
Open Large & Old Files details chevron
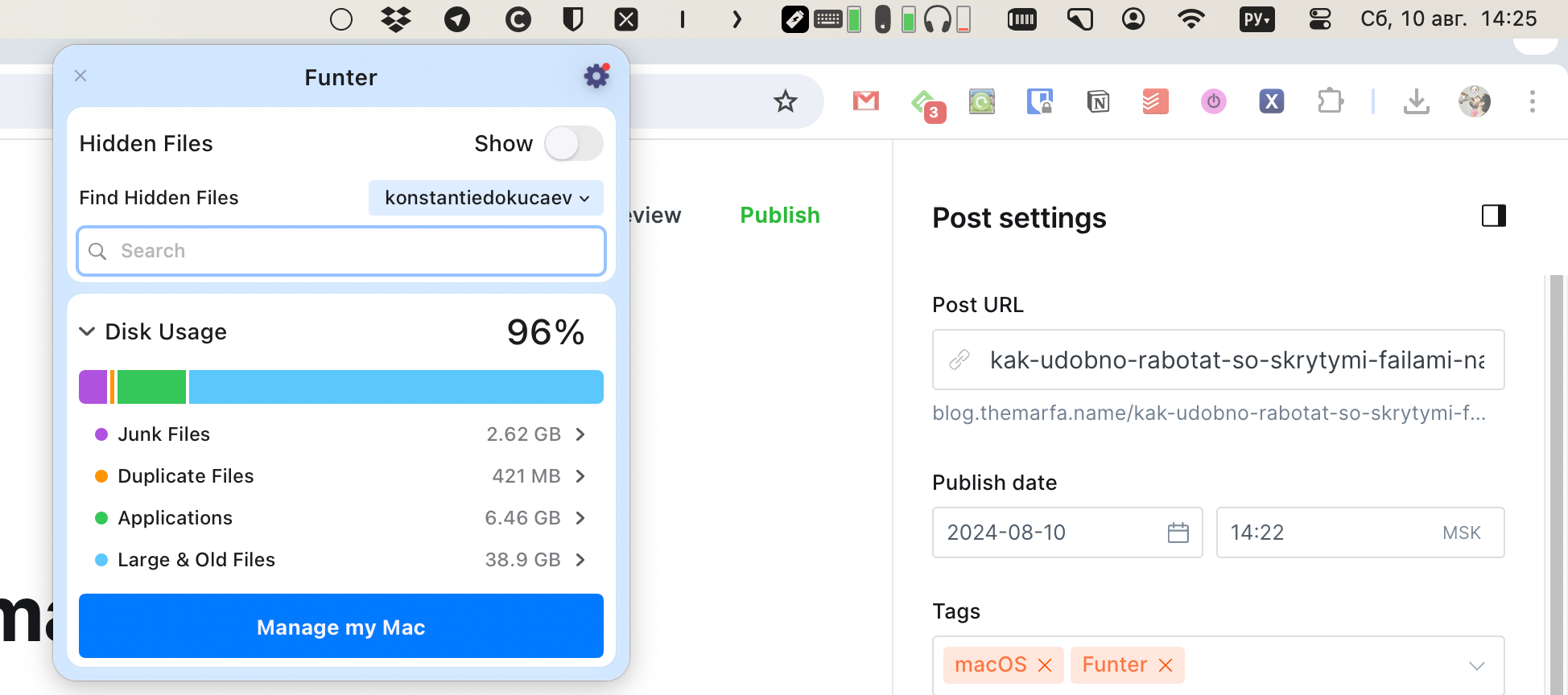[580, 560]
